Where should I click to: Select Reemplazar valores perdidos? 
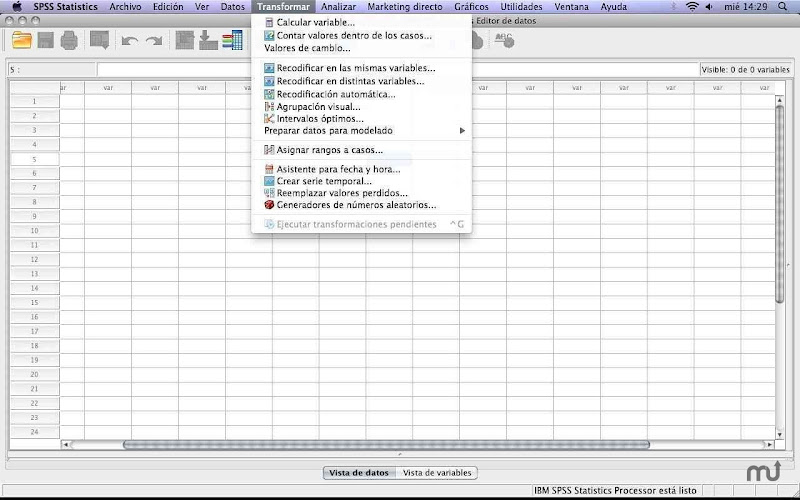pyautogui.click(x=362, y=193)
